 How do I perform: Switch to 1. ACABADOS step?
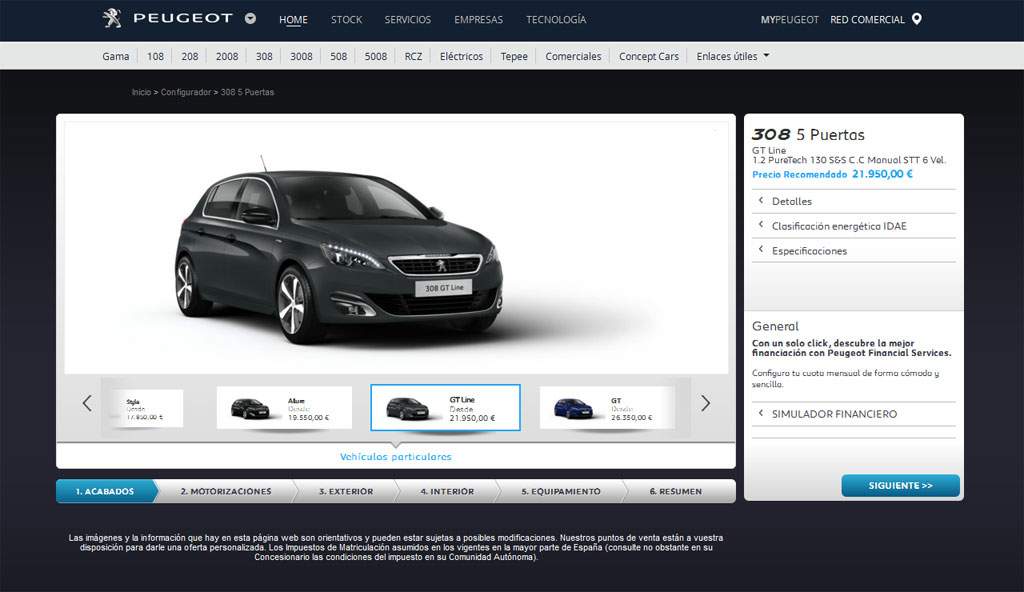tap(105, 491)
